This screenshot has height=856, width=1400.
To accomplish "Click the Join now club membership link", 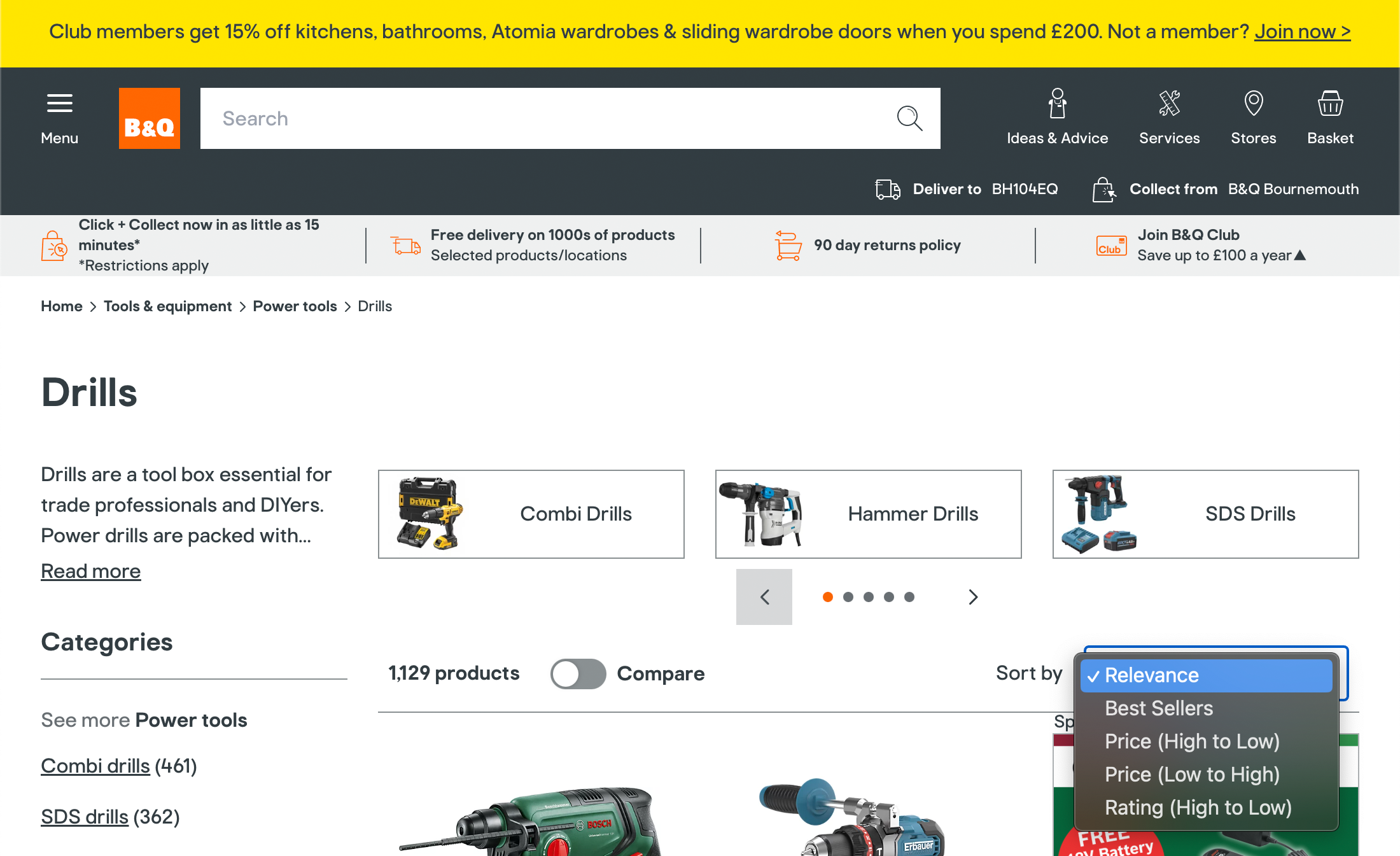I will [1302, 31].
